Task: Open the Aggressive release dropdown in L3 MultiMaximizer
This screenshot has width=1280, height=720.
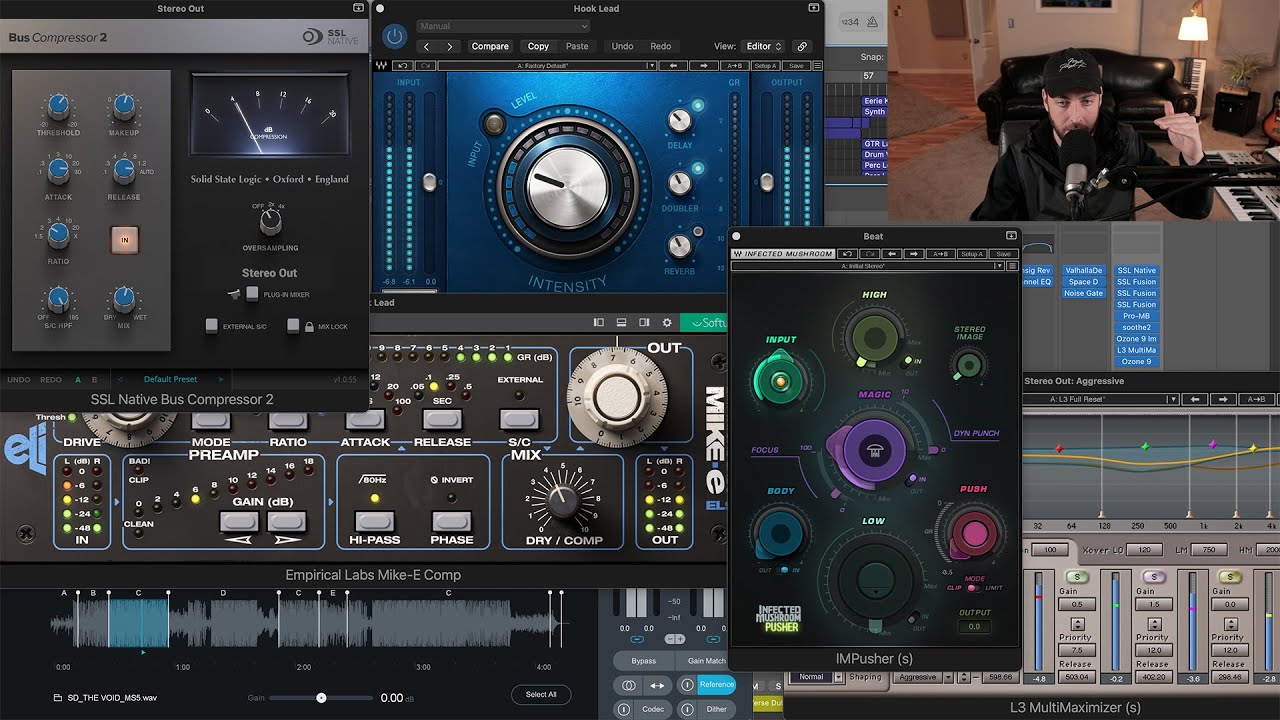Action: pos(925,677)
